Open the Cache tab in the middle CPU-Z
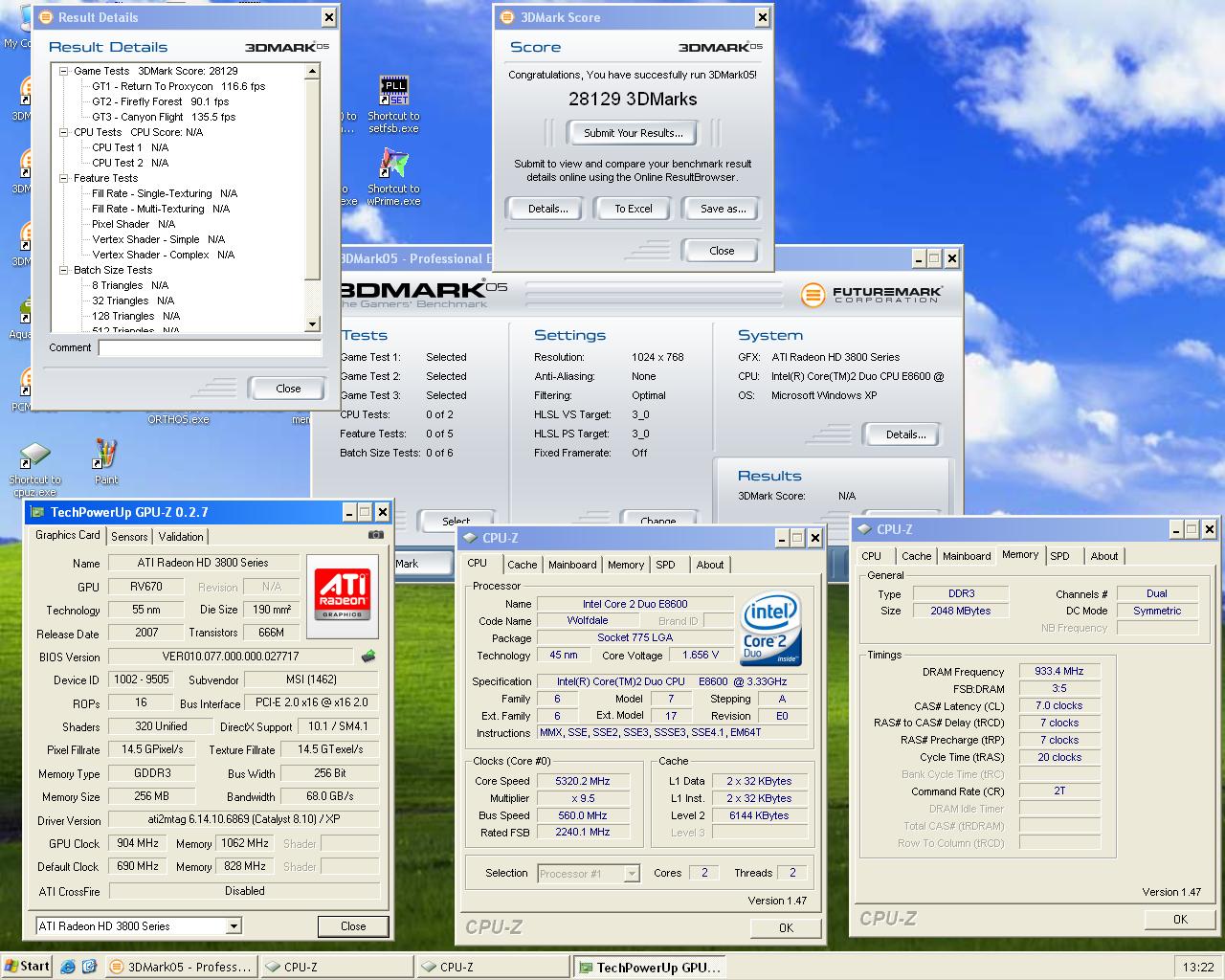The width and height of the screenshot is (1225, 980). coord(523,565)
